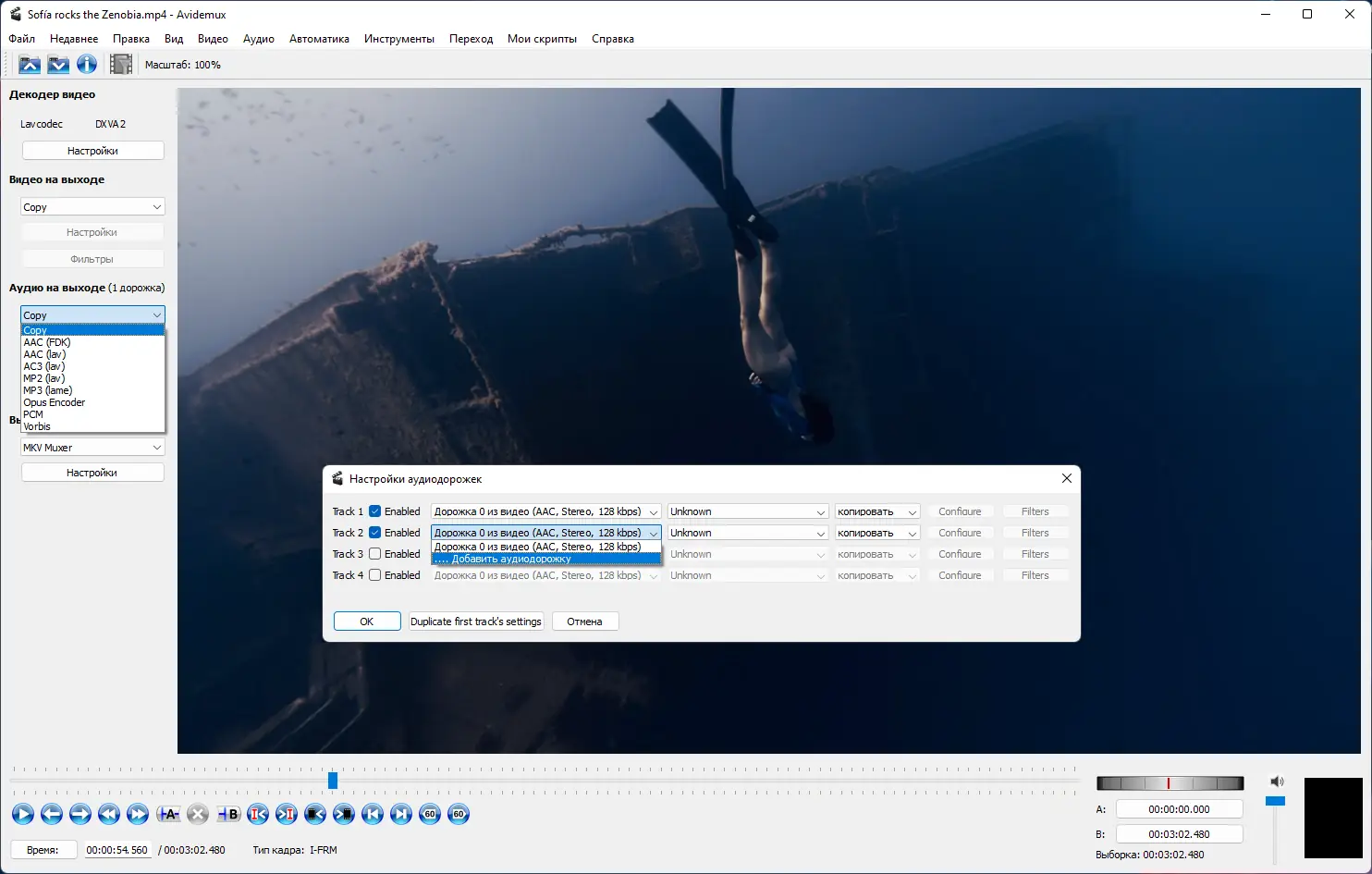
Task: Open the video information icon
Action: tap(87, 65)
